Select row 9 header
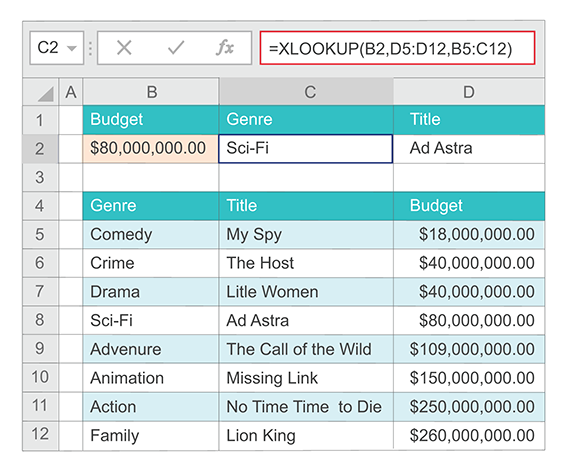Image resolution: width=567 pixels, height=471 pixels. click(40, 349)
